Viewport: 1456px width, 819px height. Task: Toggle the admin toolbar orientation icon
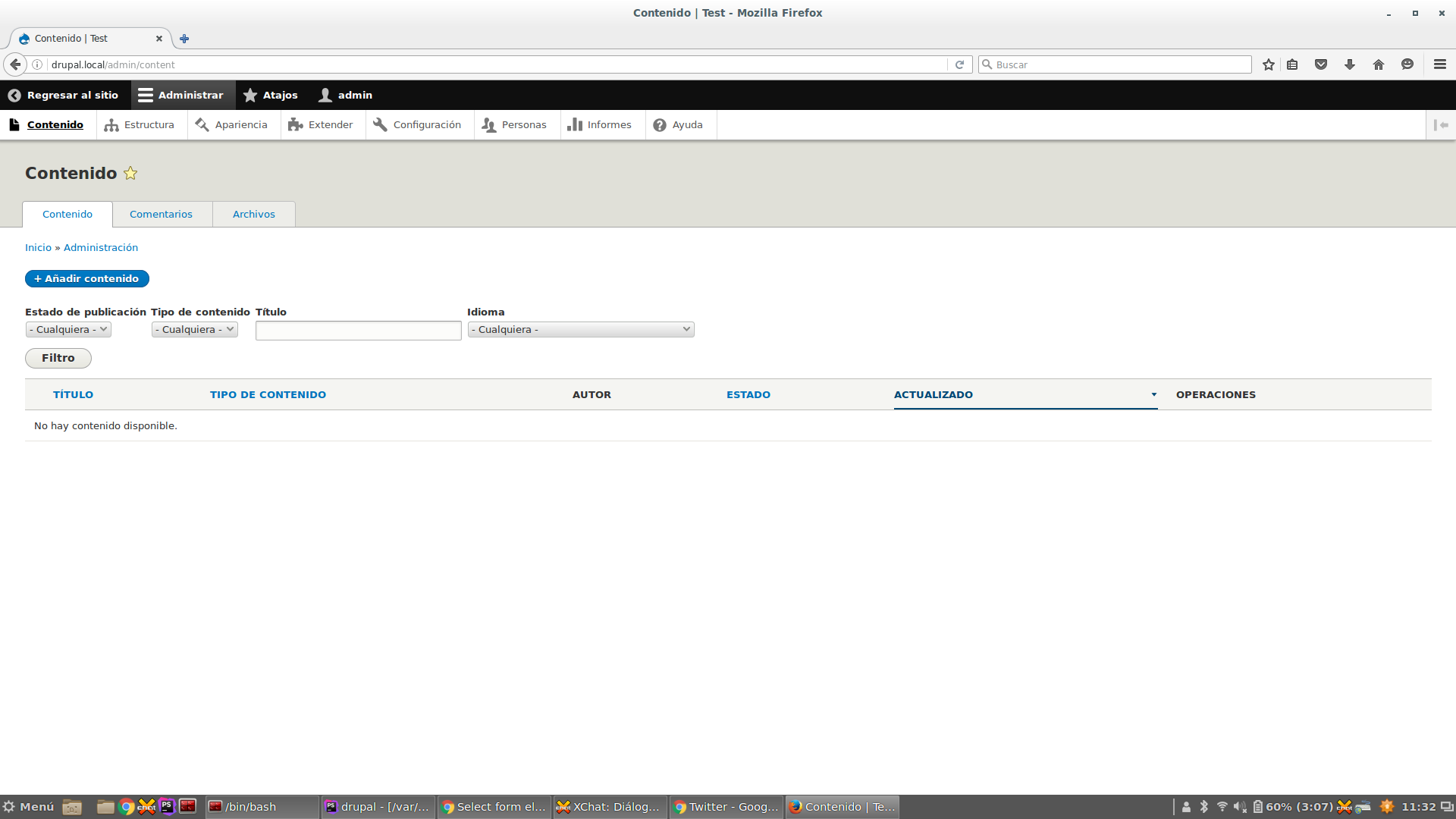coord(1441,125)
